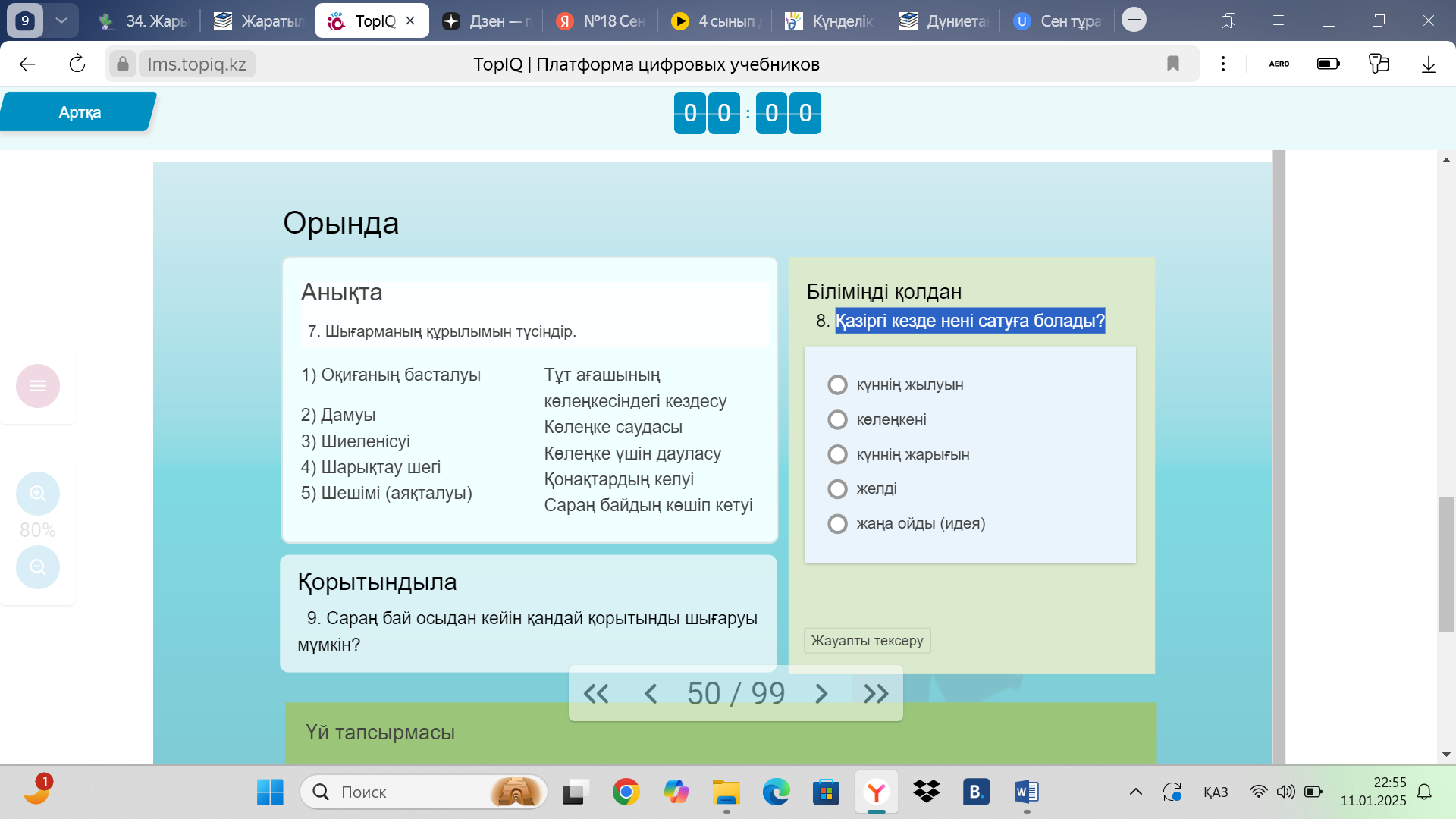Show hidden system tray icons chevron
This screenshot has height=819, width=1456.
click(1135, 792)
